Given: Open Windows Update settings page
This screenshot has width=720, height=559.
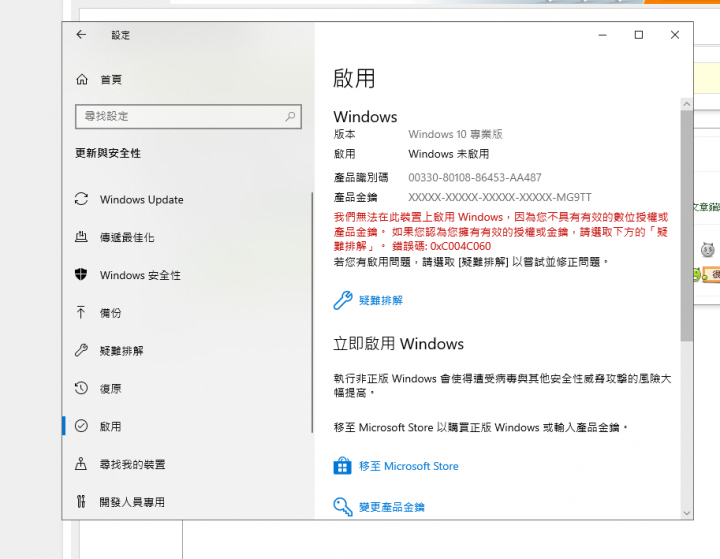Looking at the screenshot, I should [141, 199].
